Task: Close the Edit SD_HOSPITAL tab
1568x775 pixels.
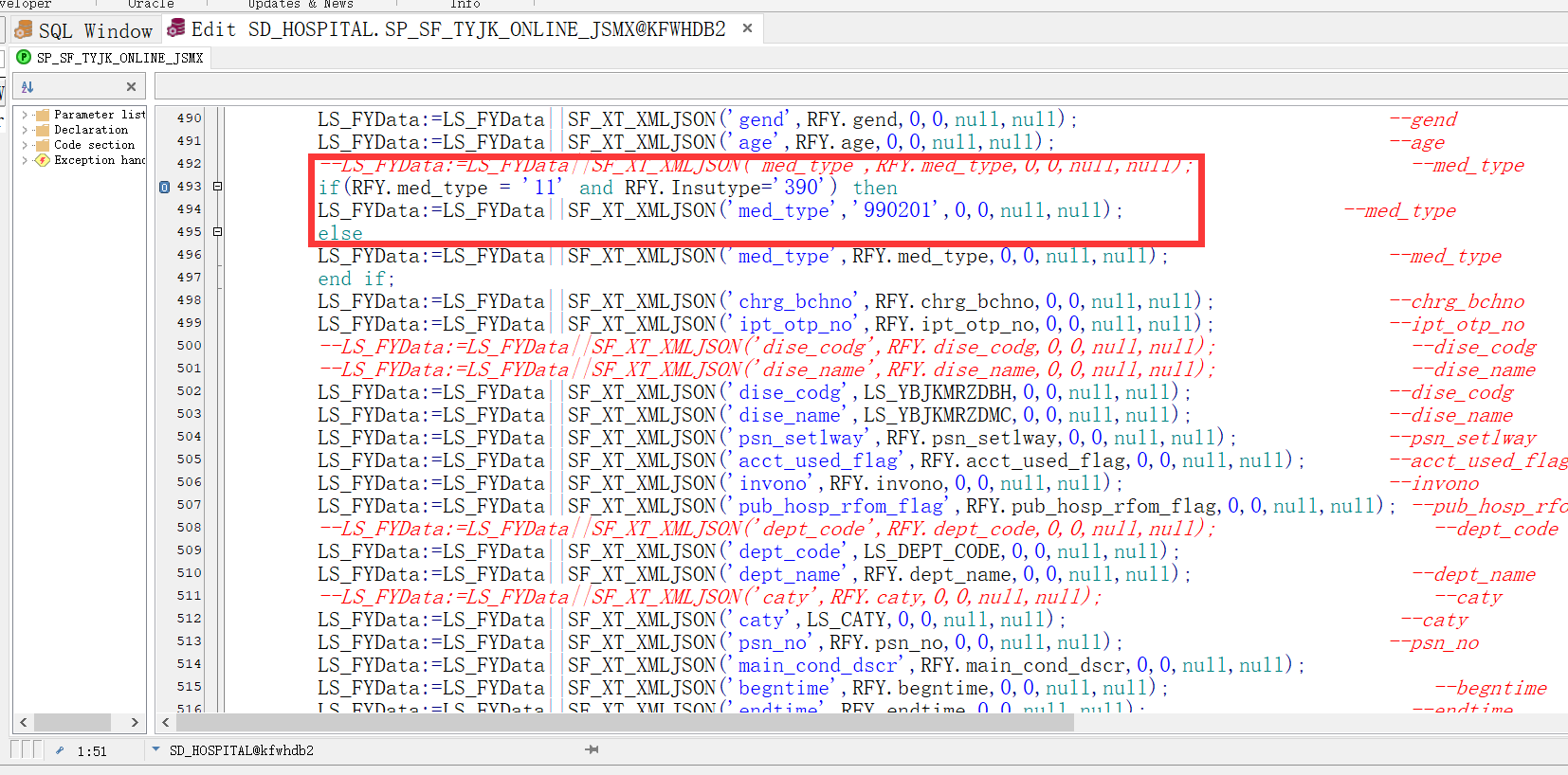Action: (747, 28)
